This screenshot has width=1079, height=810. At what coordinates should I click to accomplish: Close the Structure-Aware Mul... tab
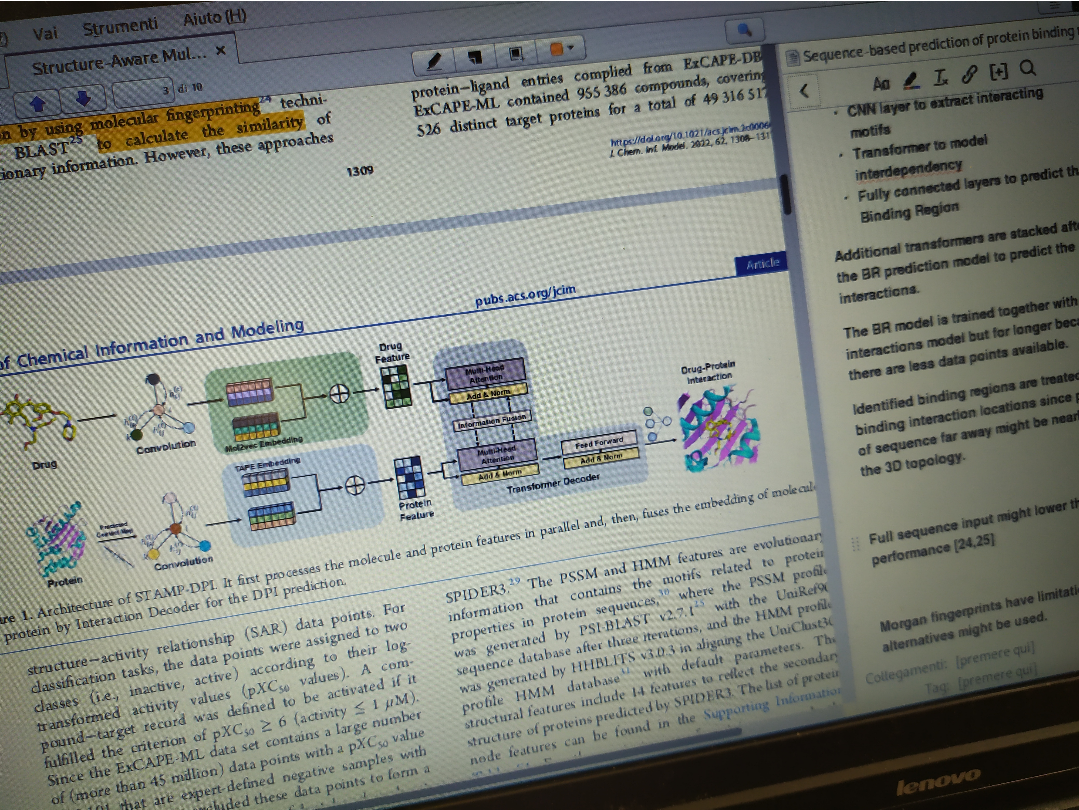click(x=220, y=50)
